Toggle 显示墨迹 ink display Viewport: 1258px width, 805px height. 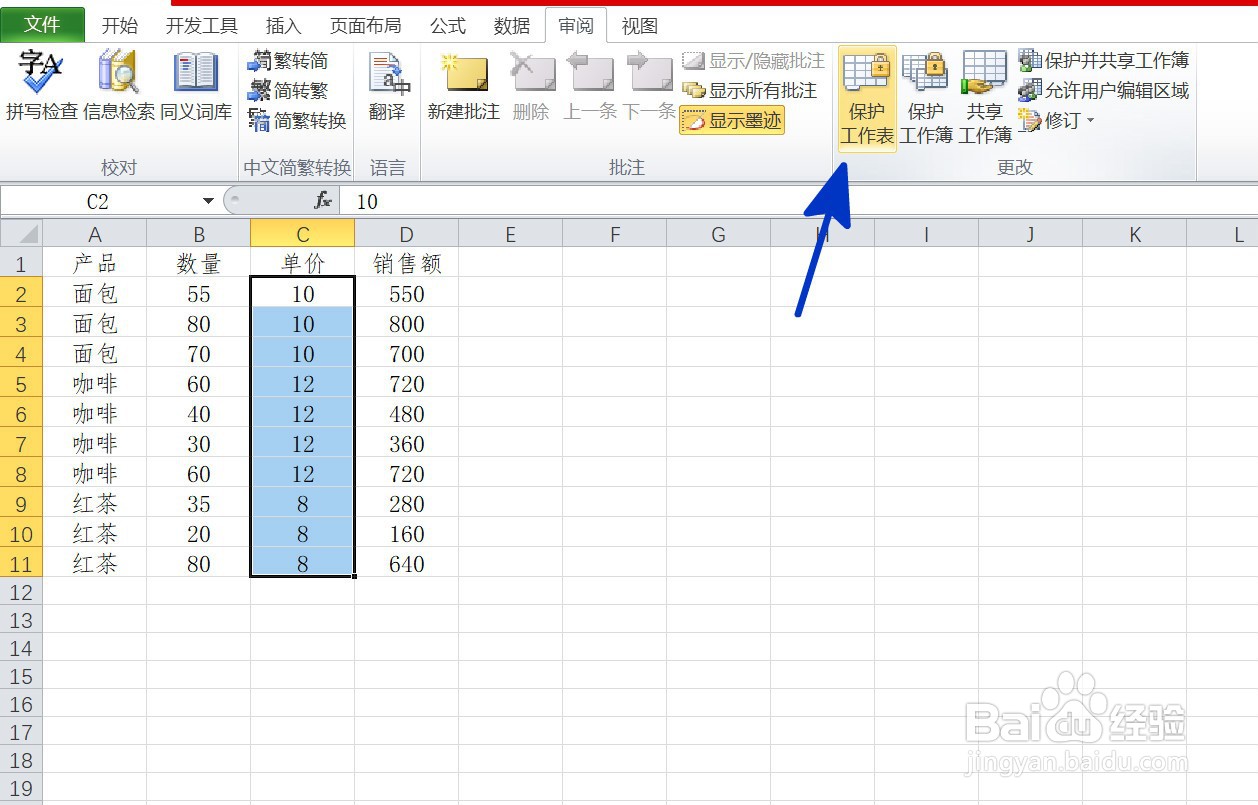coord(740,120)
